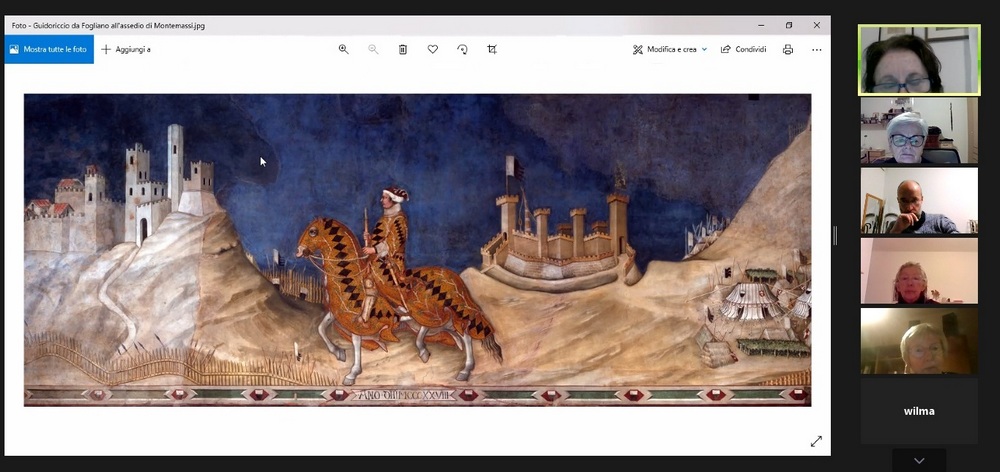Image resolution: width=1000 pixels, height=472 pixels.
Task: Rotate the photo with the rotate icon
Action: [462, 49]
